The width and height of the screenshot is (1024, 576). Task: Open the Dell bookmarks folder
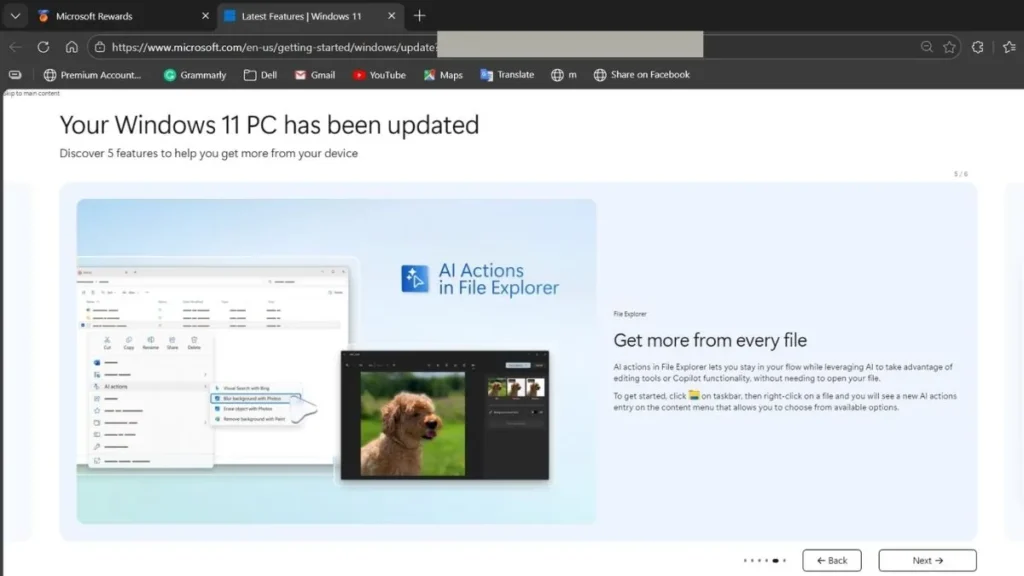[x=260, y=74]
